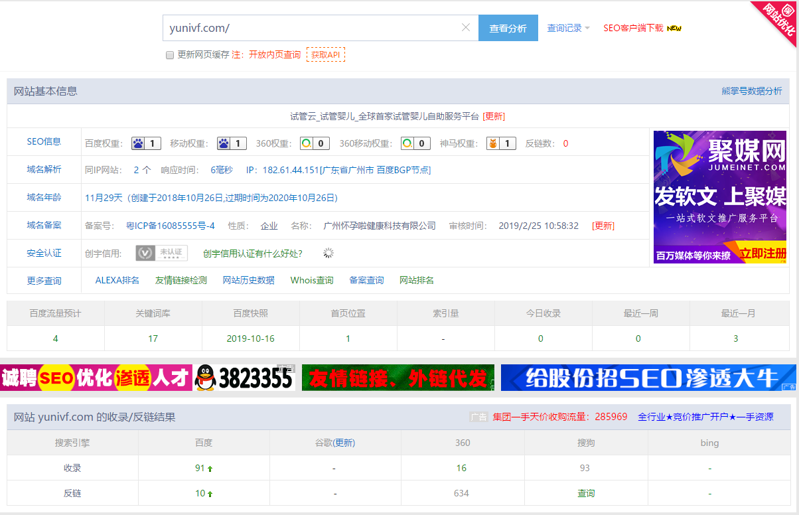
Task: Click the green arrow next to 91
Action: 210,469
